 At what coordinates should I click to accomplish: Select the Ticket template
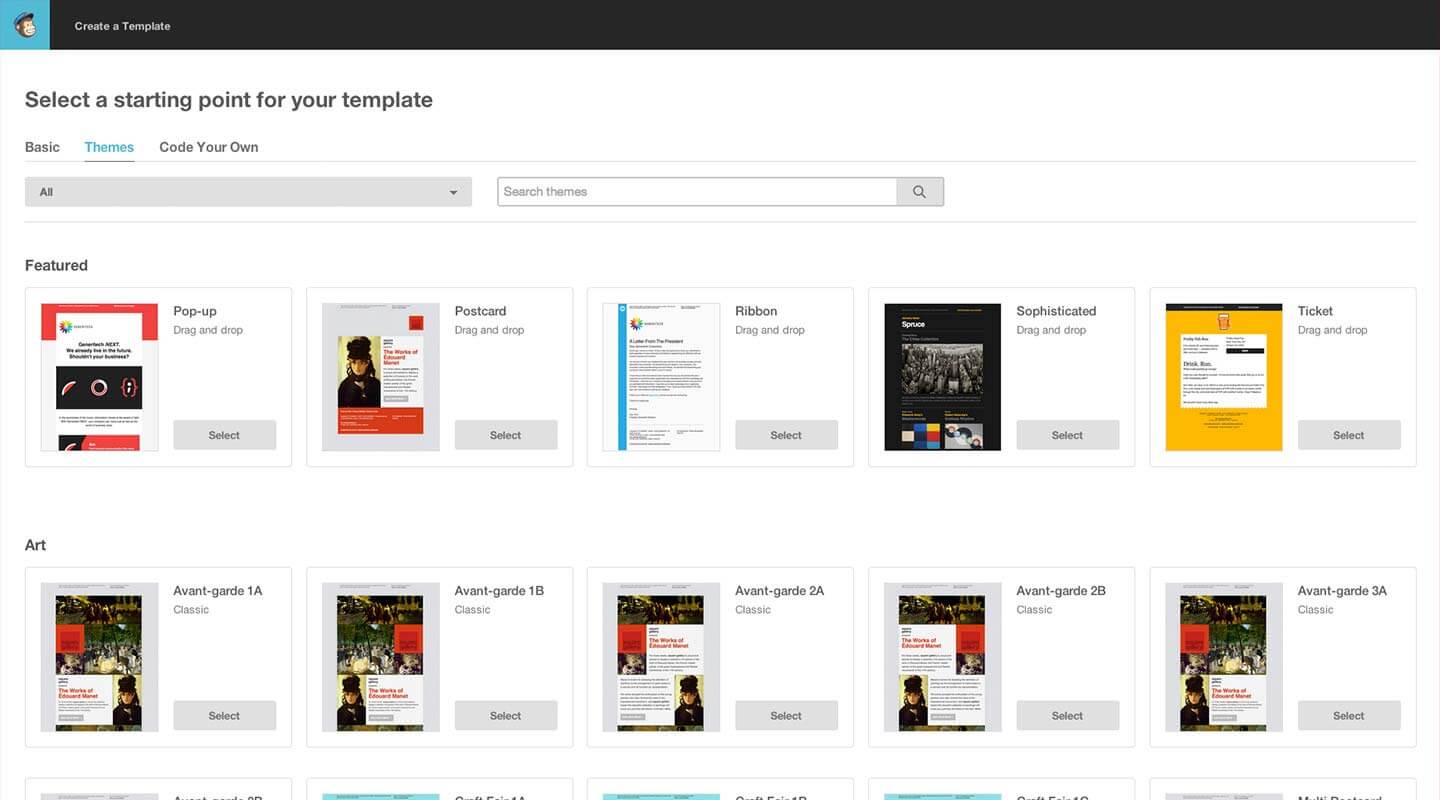coord(1348,435)
